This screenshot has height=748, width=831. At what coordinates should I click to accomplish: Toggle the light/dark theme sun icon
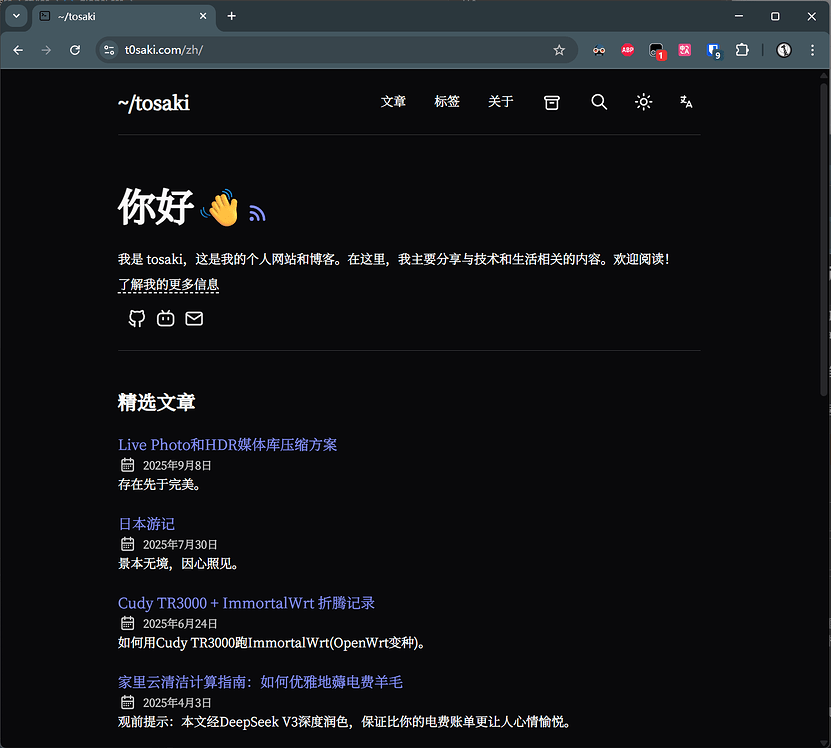click(x=643, y=102)
